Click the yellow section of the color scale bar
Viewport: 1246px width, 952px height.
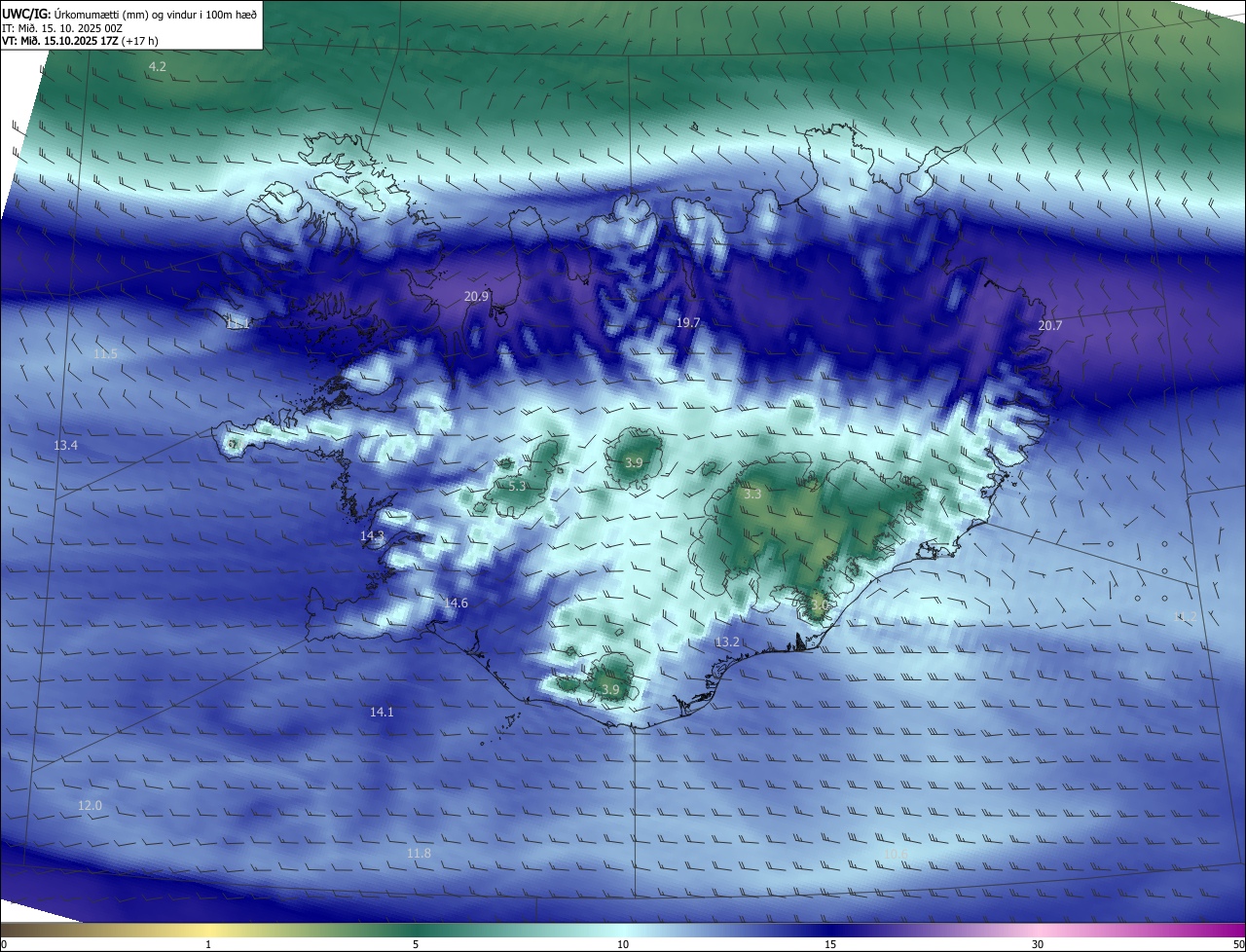(209, 930)
